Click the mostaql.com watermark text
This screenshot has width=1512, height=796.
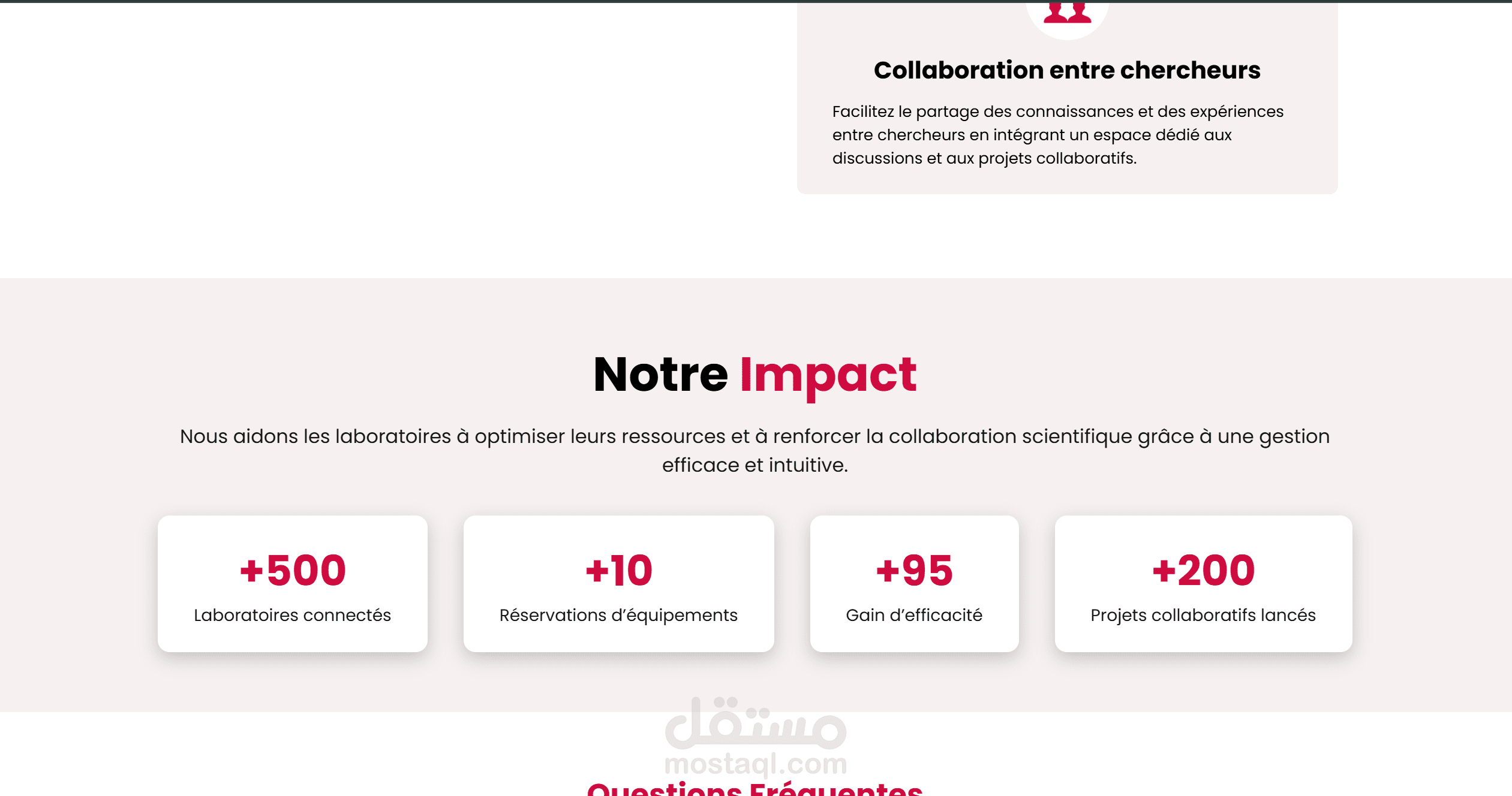point(756,765)
